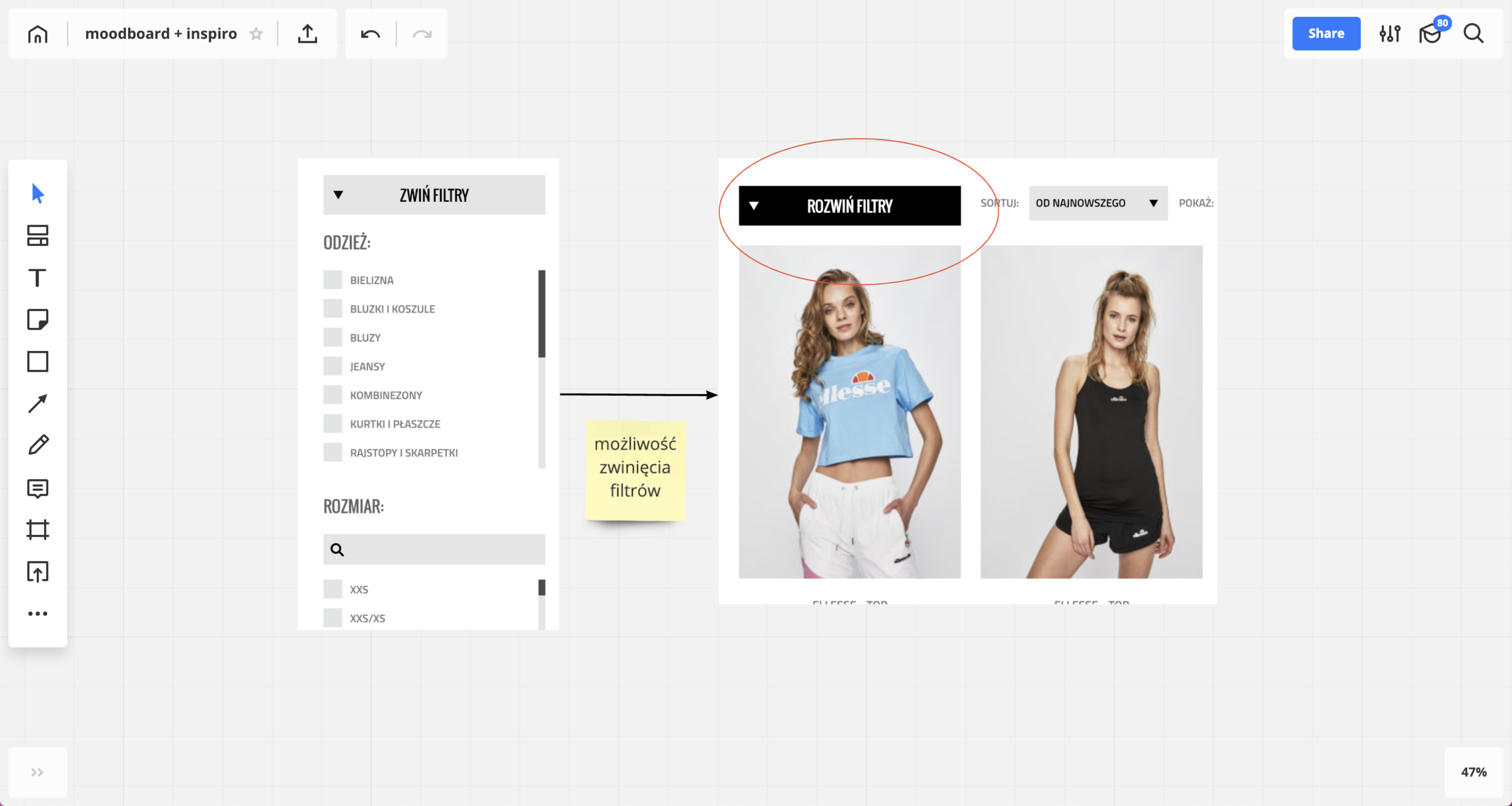Viewport: 1512px width, 806px height.
Task: Activate the frame tool
Action: click(37, 529)
